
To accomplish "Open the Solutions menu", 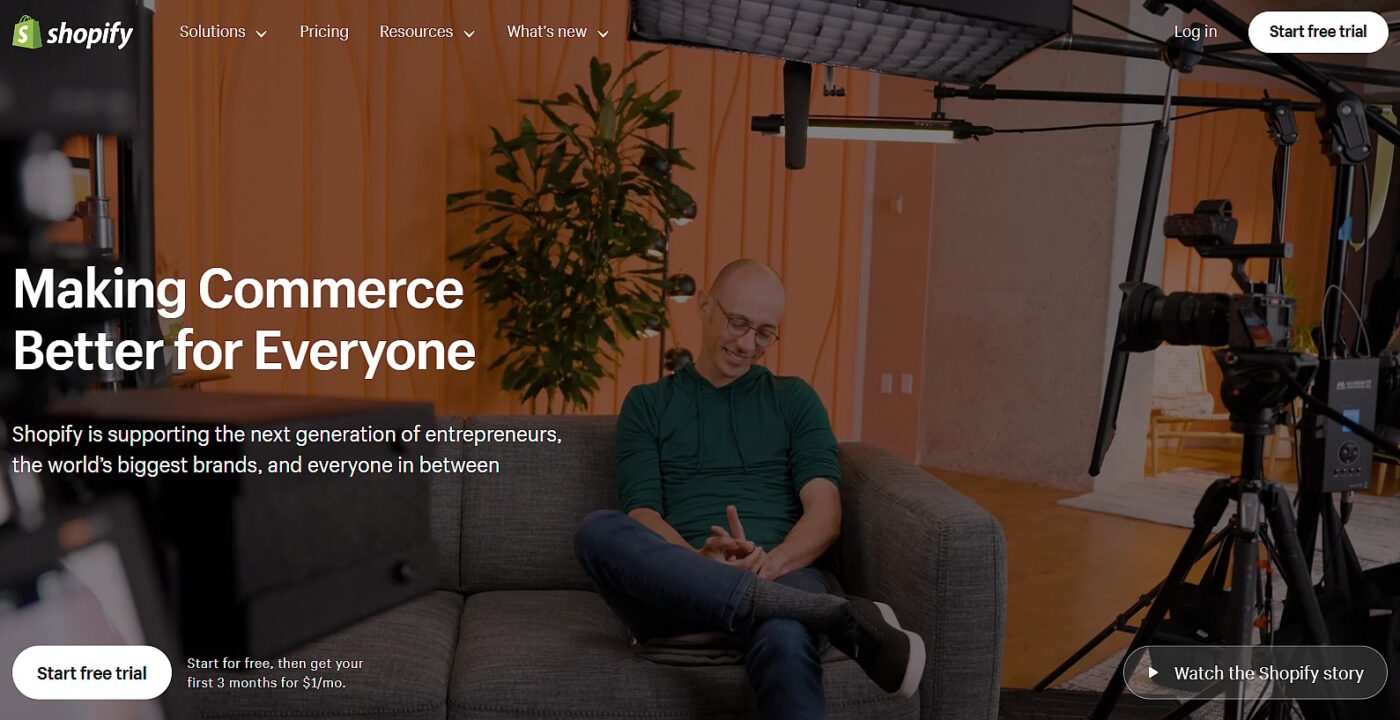I will tap(223, 32).
